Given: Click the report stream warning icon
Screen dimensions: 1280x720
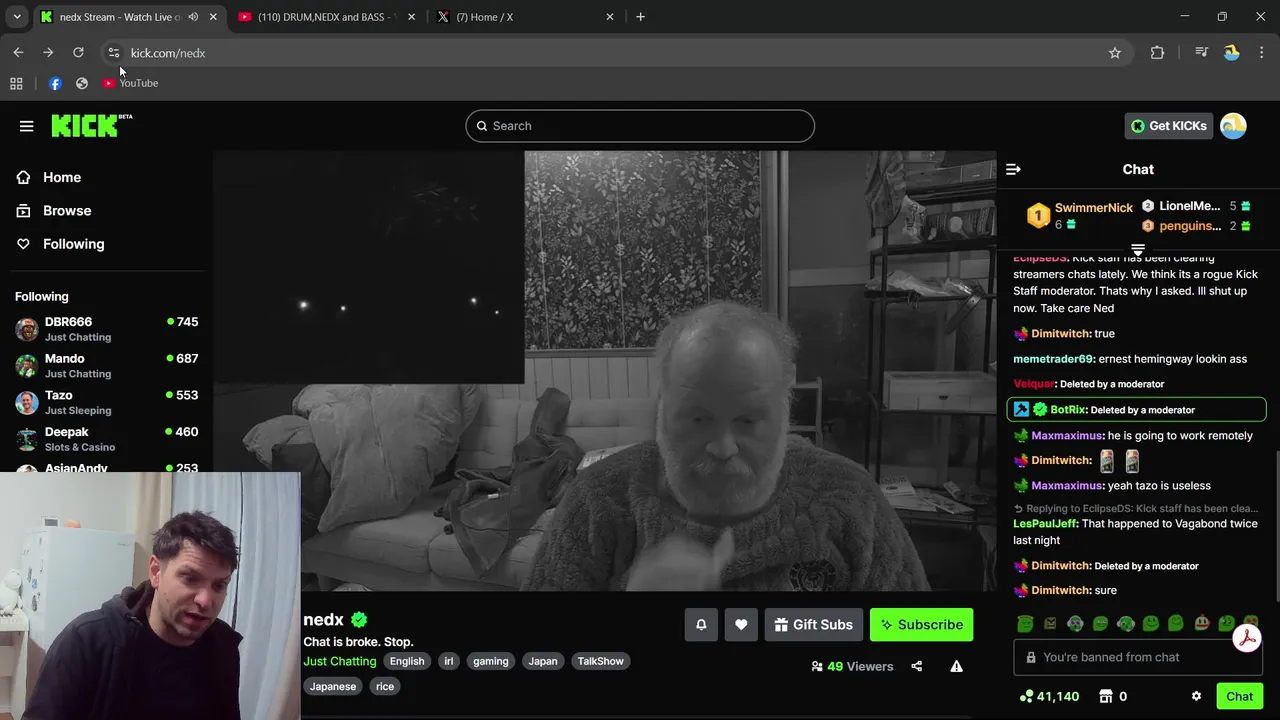Looking at the screenshot, I should pyautogui.click(x=956, y=666).
